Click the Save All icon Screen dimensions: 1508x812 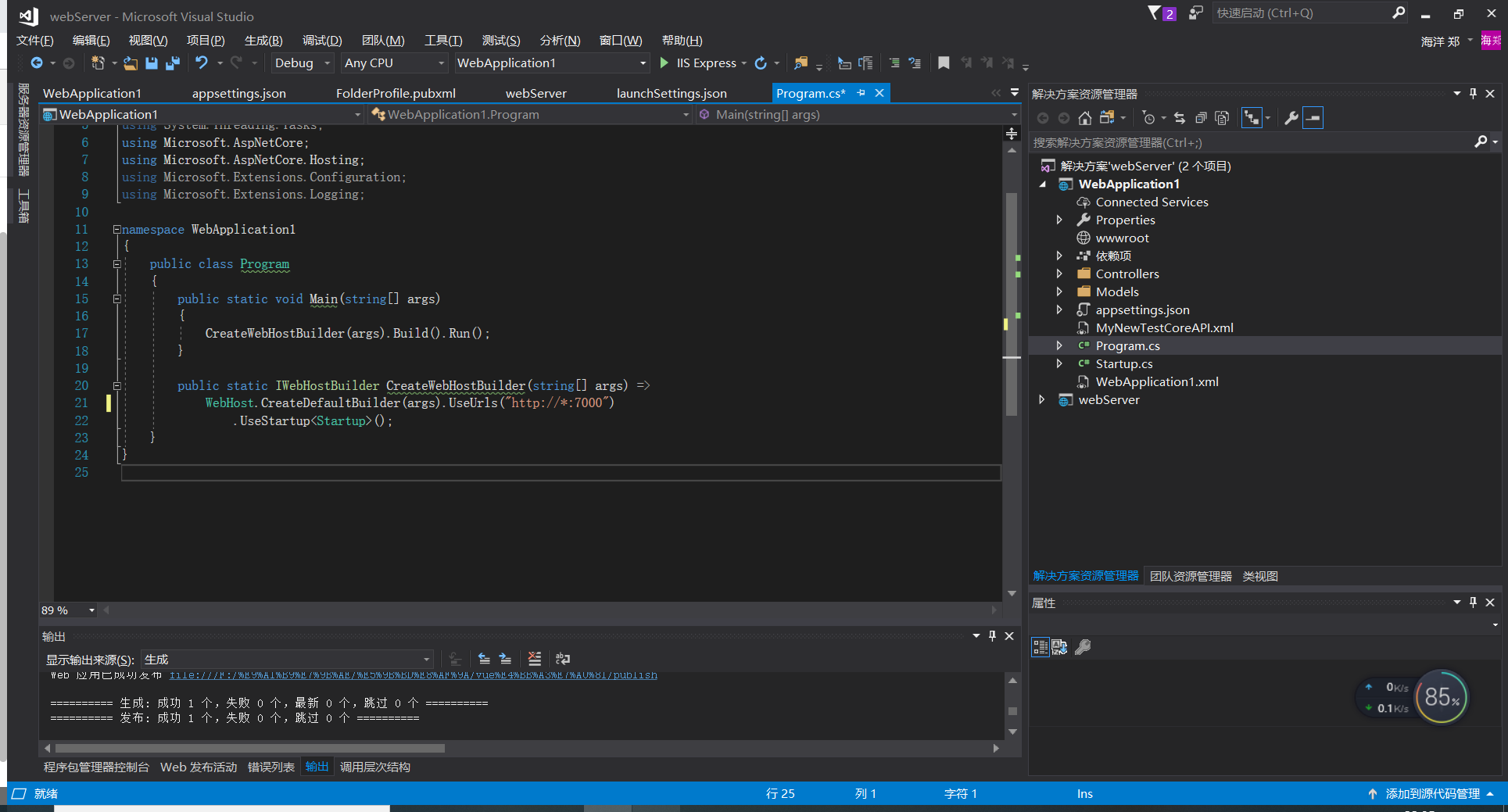[x=173, y=63]
